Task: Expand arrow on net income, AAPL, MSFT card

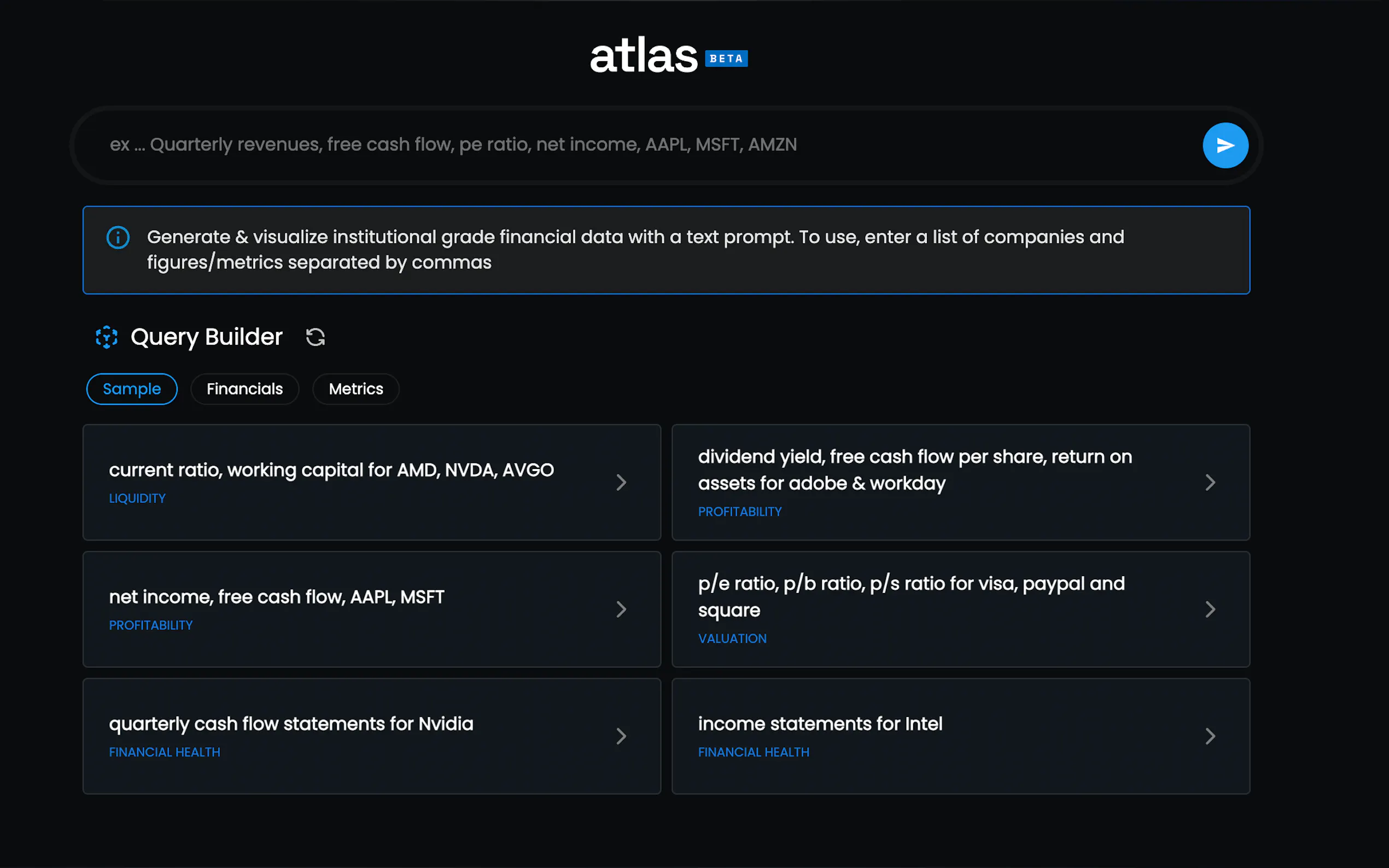Action: (621, 609)
